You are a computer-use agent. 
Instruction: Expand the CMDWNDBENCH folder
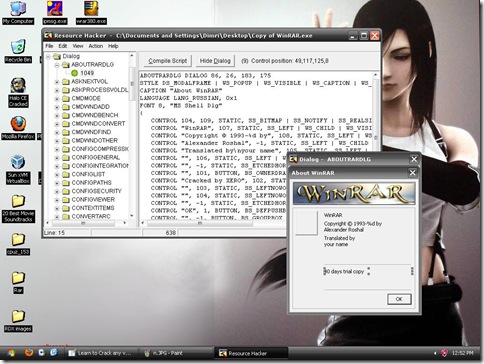tap(57, 115)
